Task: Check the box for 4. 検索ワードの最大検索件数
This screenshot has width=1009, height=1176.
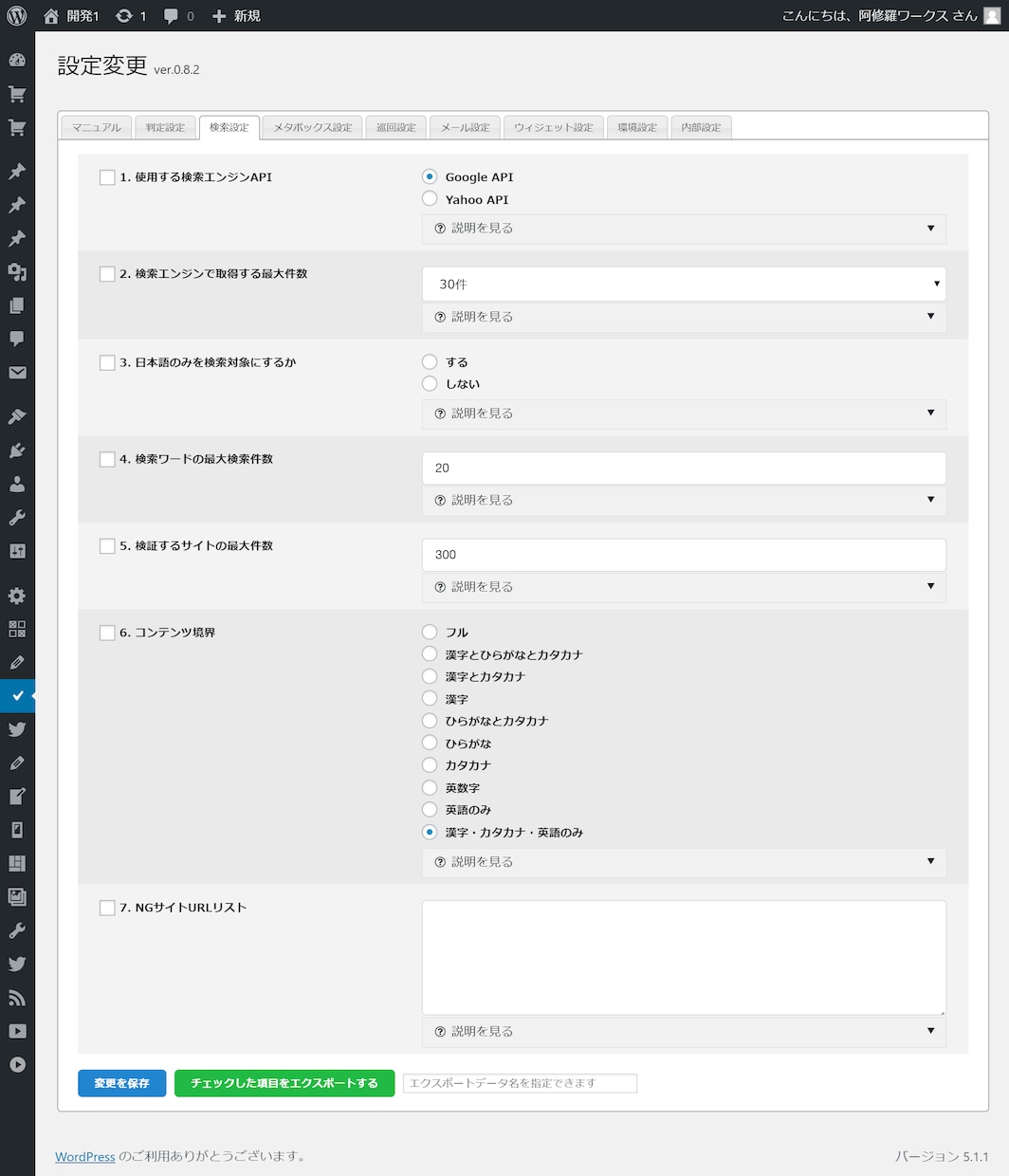Action: [x=107, y=459]
